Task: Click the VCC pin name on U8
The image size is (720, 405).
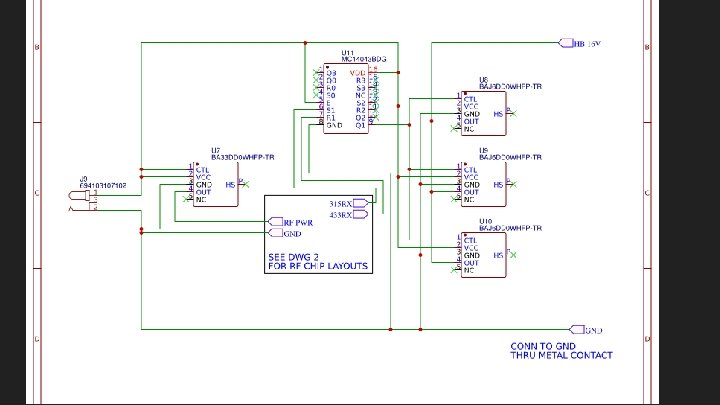Action: [x=471, y=107]
